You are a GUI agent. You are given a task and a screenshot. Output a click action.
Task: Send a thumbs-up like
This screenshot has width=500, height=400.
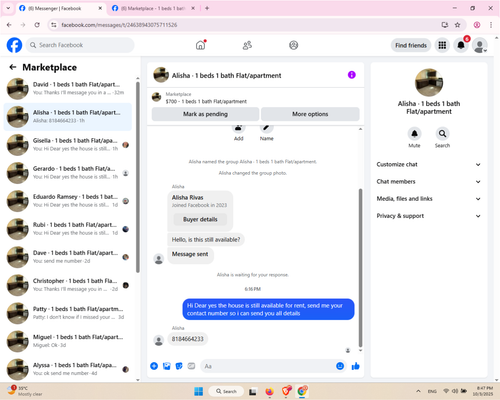356,366
